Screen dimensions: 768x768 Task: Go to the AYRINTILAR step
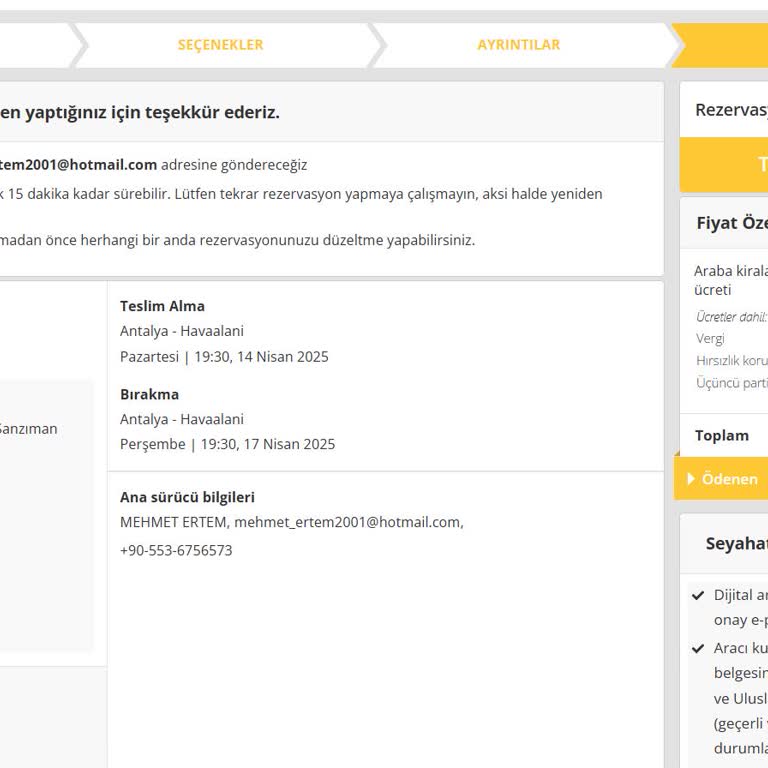[518, 45]
